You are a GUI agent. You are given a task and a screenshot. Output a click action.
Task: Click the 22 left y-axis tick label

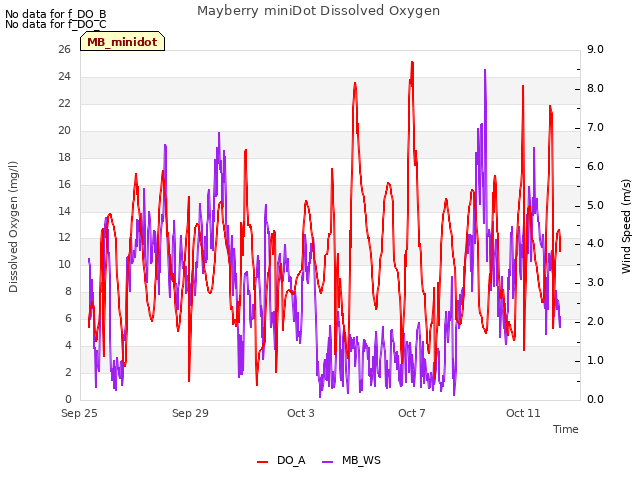(x=64, y=103)
